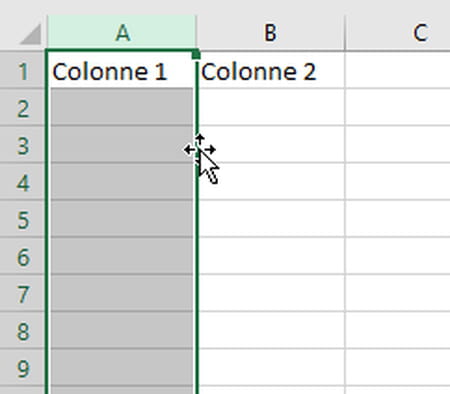Viewport: 450px width, 394px height.
Task: Select row 6 header
Action: (x=22, y=256)
